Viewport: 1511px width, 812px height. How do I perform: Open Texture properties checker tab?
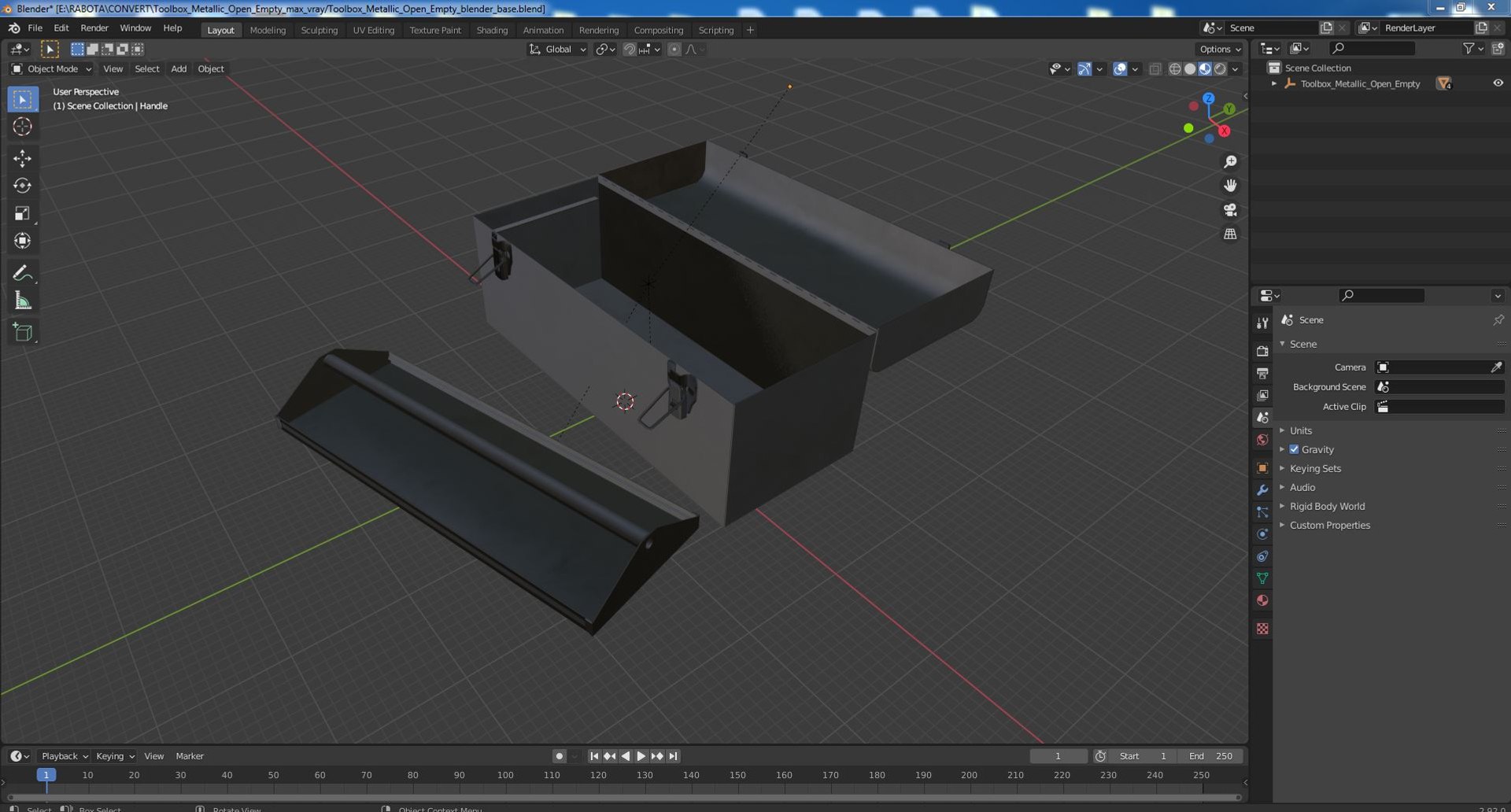coord(1262,629)
